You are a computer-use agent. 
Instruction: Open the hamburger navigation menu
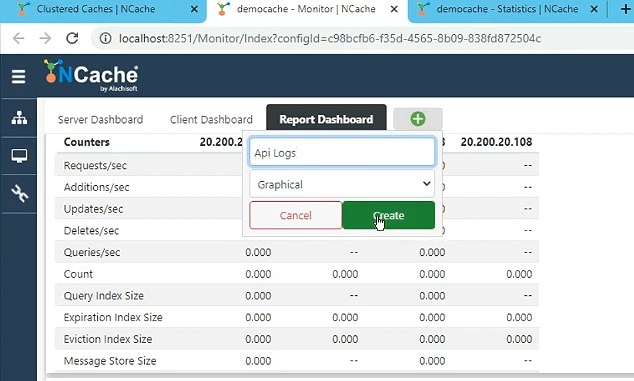[x=18, y=76]
